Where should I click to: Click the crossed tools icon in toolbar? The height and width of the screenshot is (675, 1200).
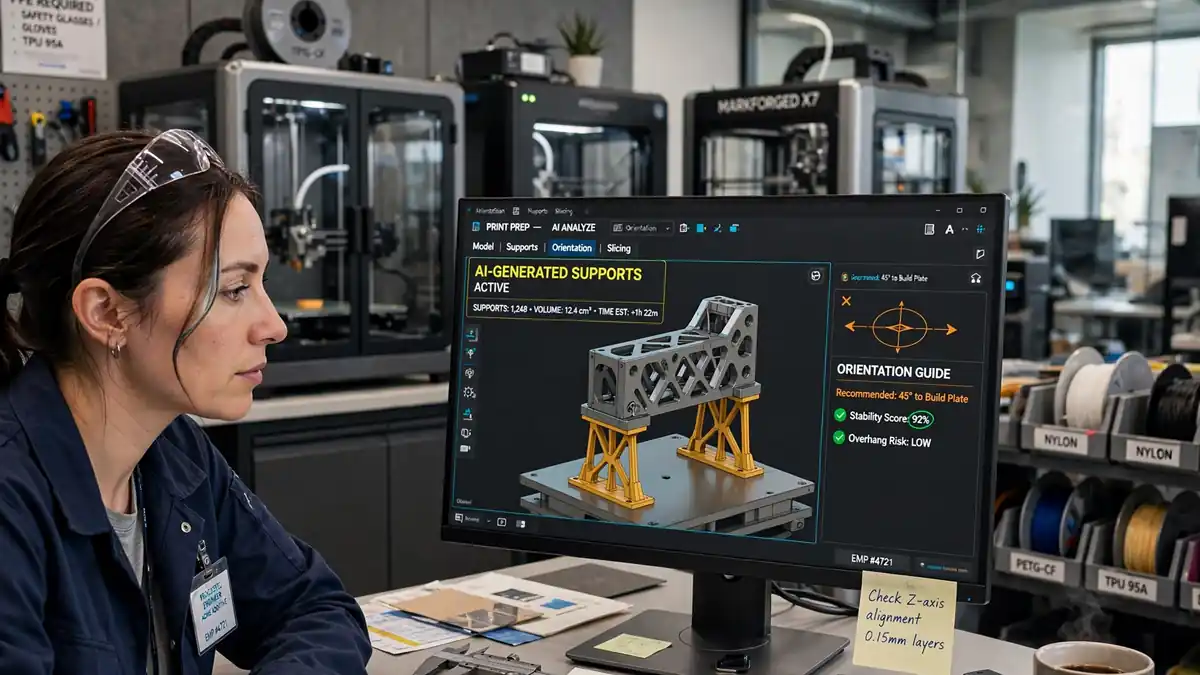pos(717,228)
